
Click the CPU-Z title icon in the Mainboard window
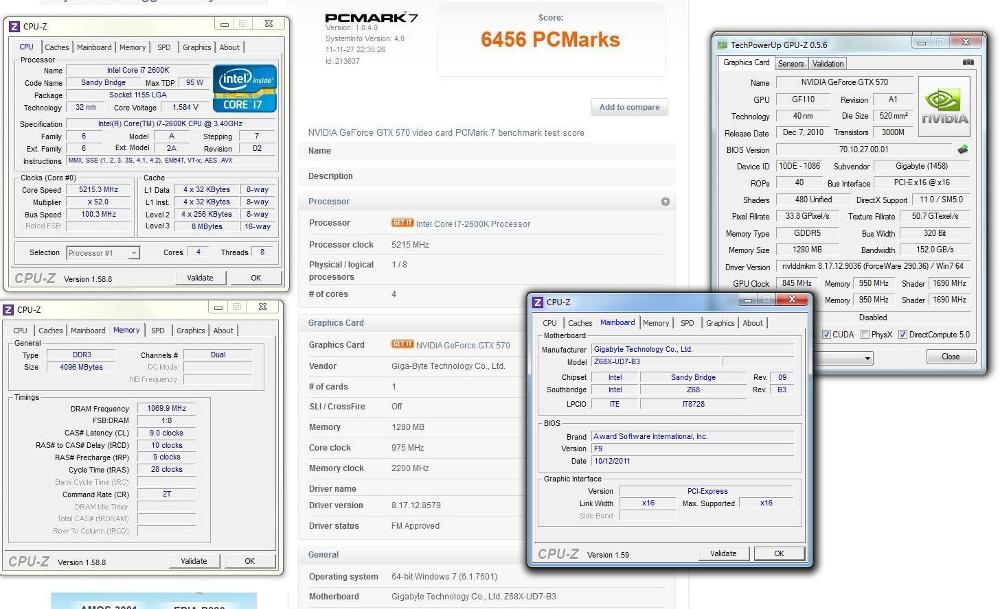click(x=537, y=302)
